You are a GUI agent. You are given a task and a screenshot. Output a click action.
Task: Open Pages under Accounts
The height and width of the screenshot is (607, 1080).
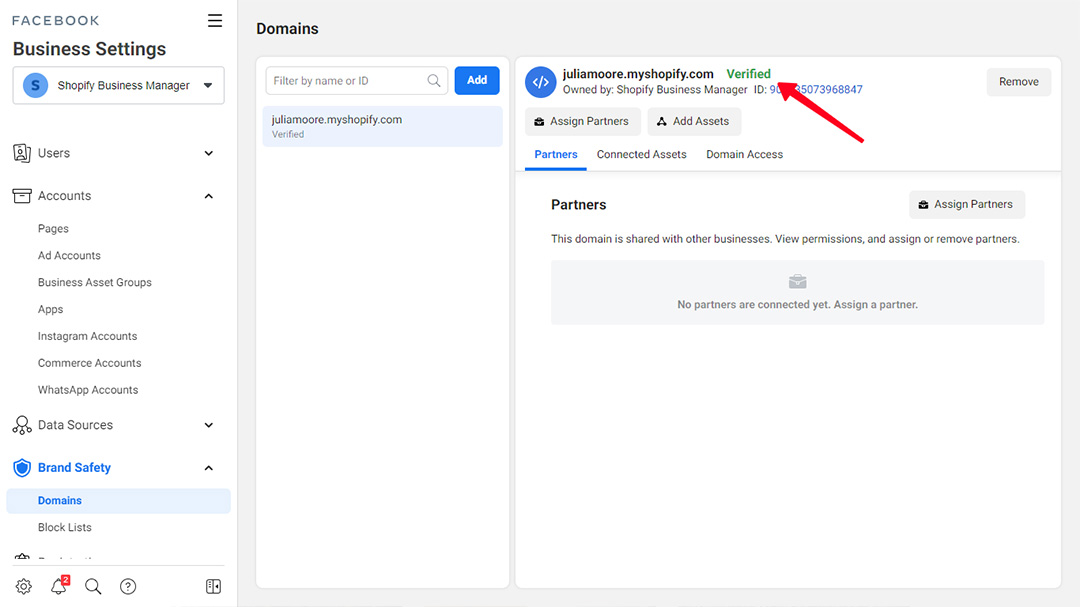53,229
